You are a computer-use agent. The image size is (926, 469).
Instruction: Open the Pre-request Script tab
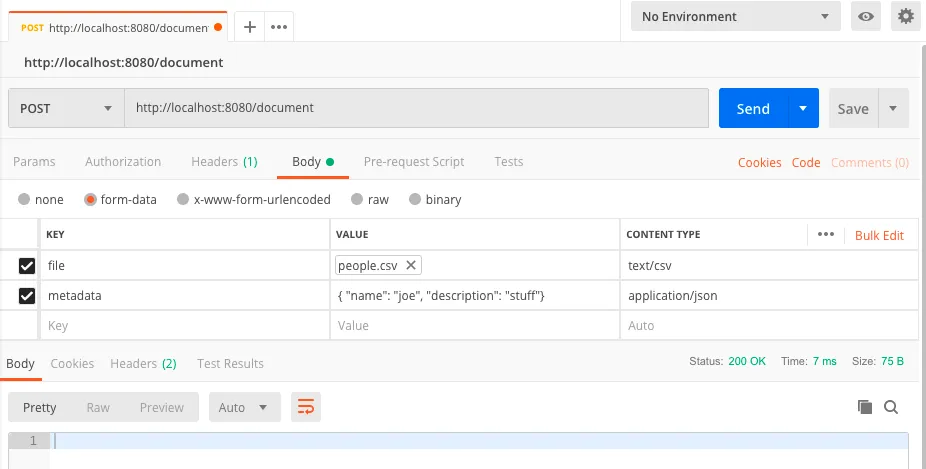(414, 162)
